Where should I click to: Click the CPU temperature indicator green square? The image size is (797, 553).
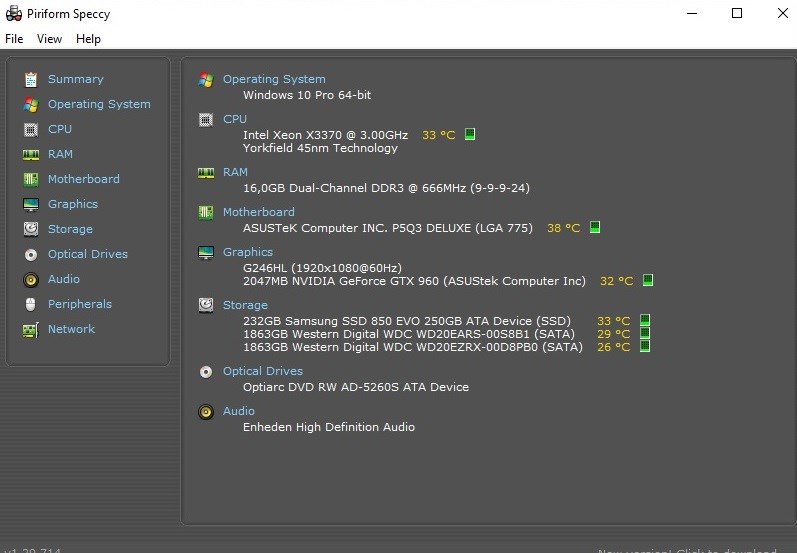coord(469,134)
